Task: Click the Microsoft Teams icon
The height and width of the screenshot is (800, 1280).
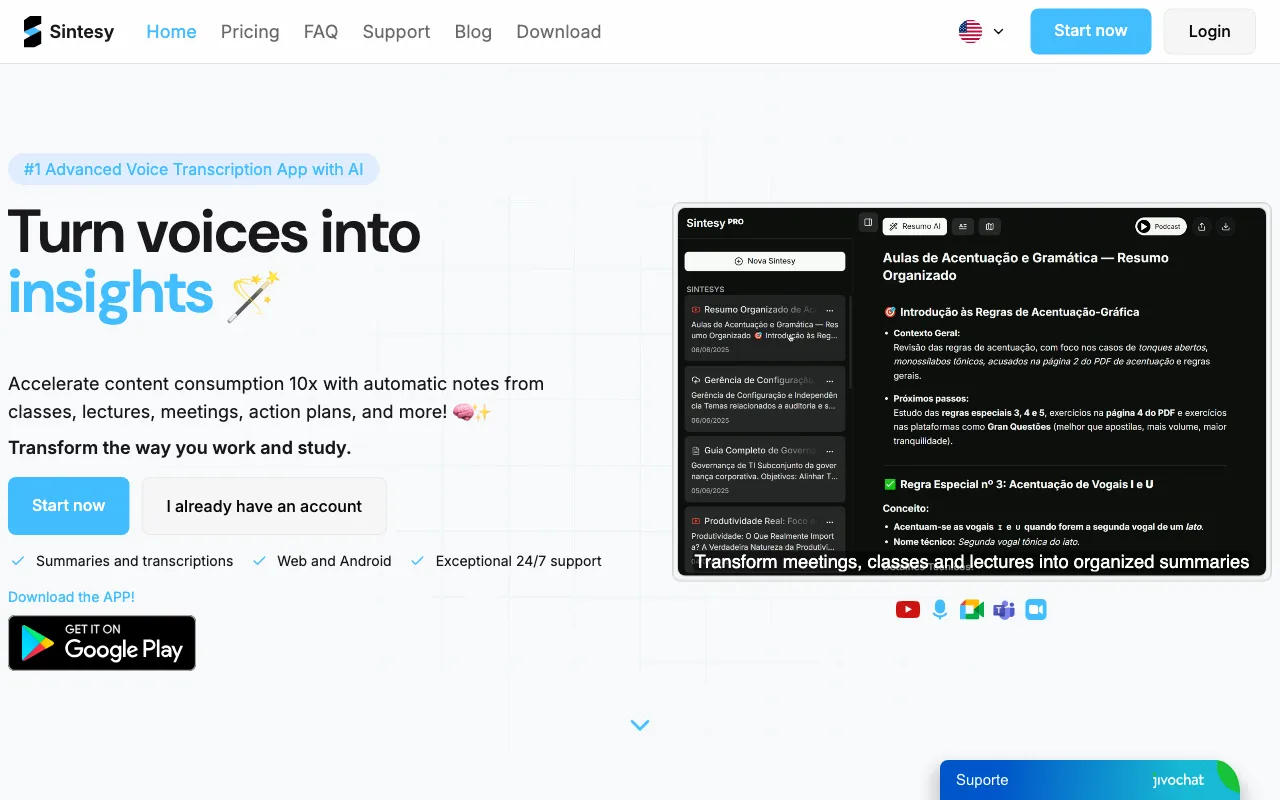Action: tap(1004, 609)
